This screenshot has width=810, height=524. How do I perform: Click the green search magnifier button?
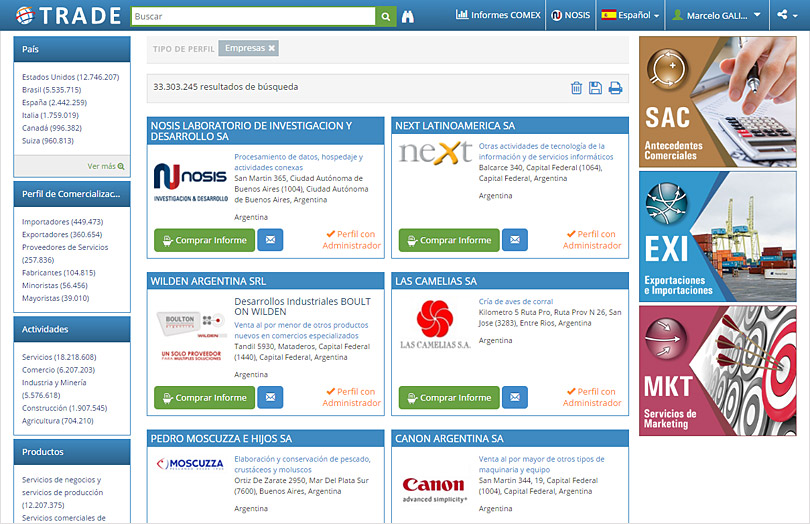pyautogui.click(x=385, y=17)
